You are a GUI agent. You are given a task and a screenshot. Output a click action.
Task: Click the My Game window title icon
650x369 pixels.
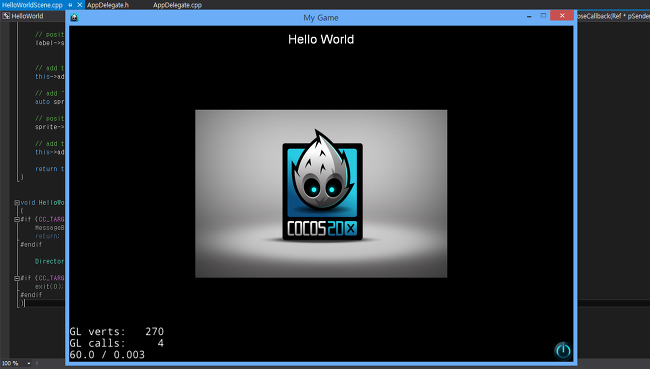[x=74, y=17]
